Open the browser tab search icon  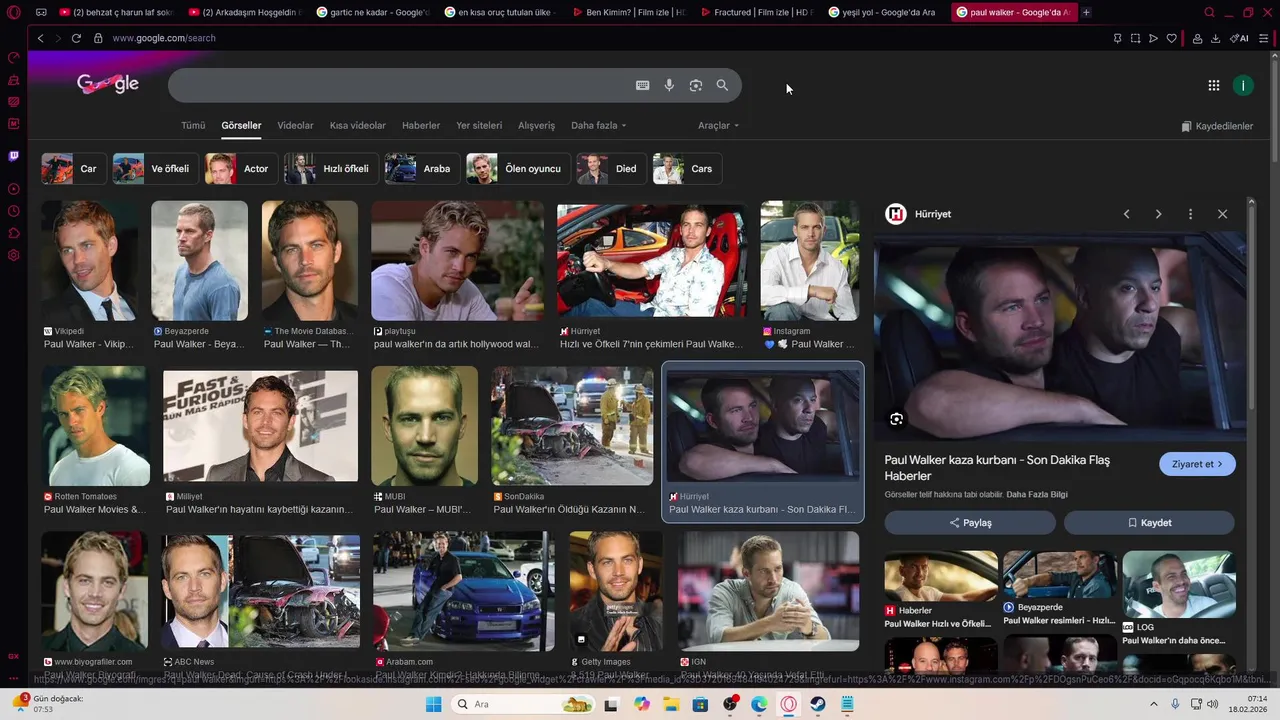coord(1209,12)
